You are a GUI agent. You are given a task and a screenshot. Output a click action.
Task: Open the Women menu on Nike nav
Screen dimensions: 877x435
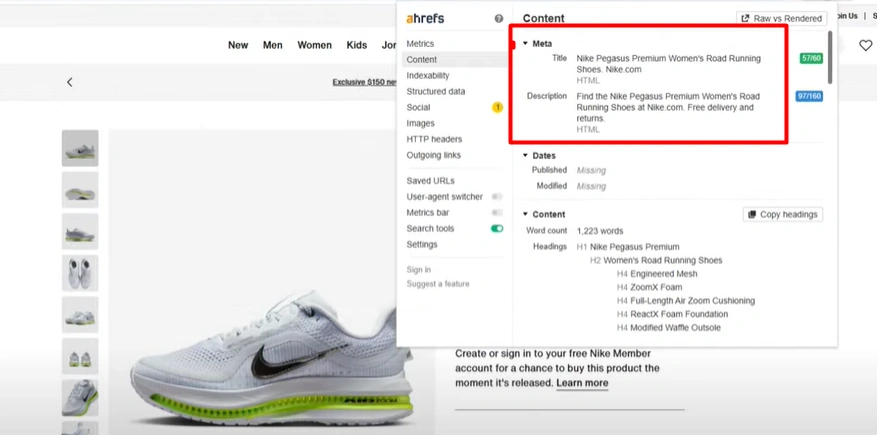click(314, 45)
